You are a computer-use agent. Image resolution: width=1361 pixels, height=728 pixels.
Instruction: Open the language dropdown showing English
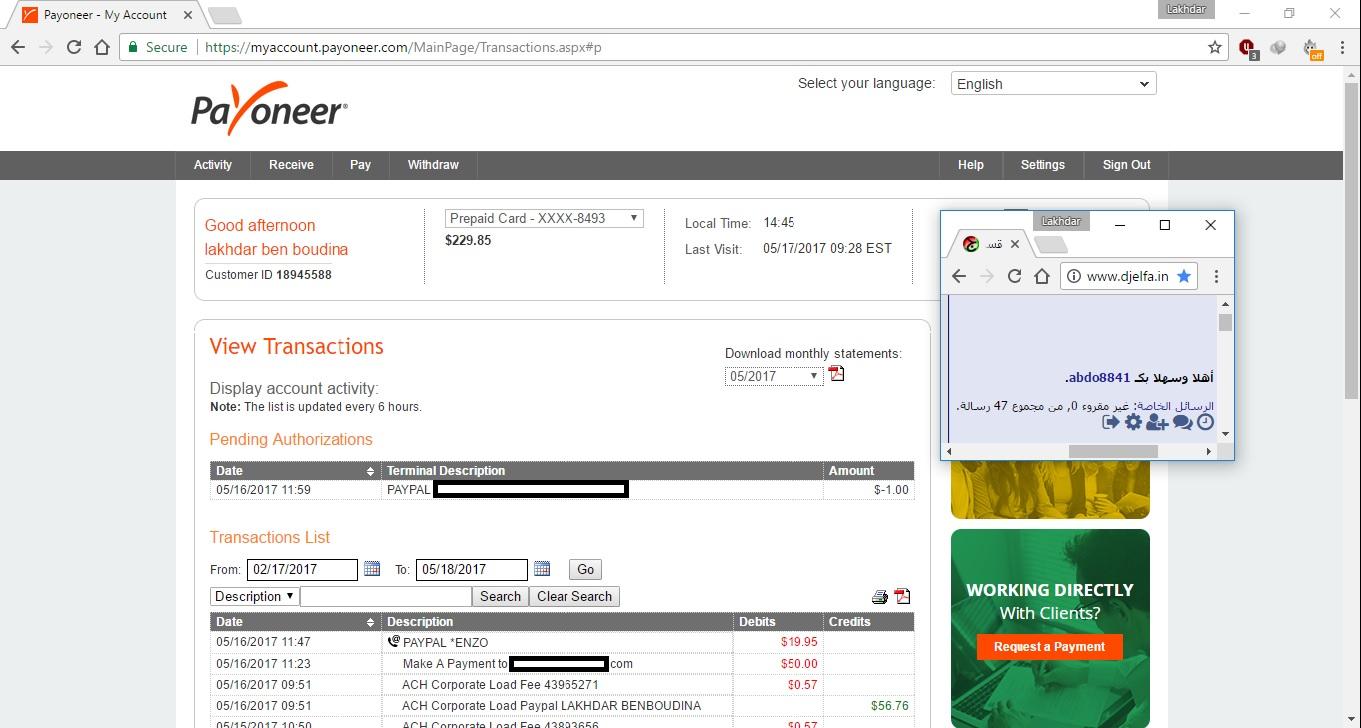pos(1053,84)
